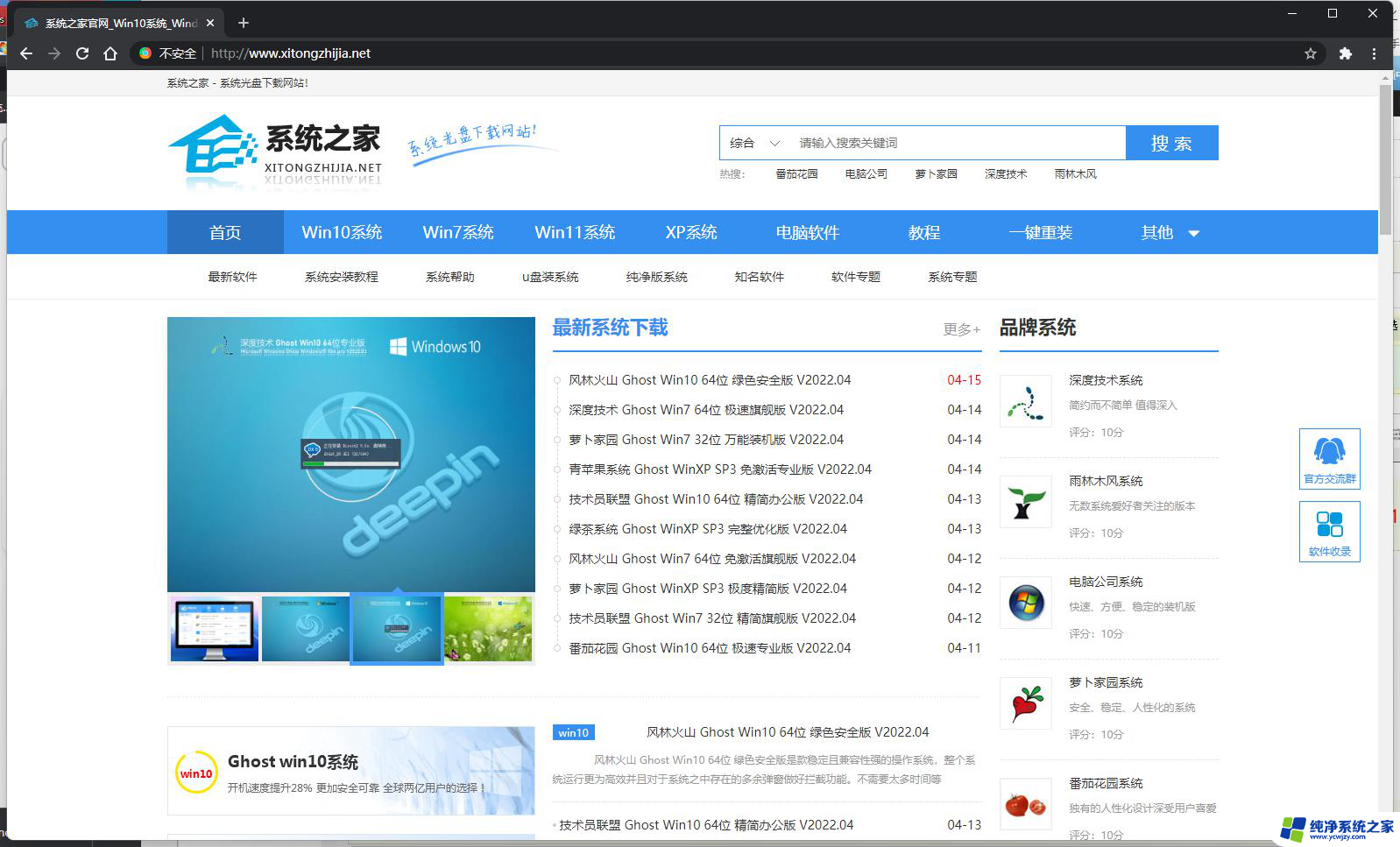
Task: Open the browser home page icon
Action: (110, 53)
